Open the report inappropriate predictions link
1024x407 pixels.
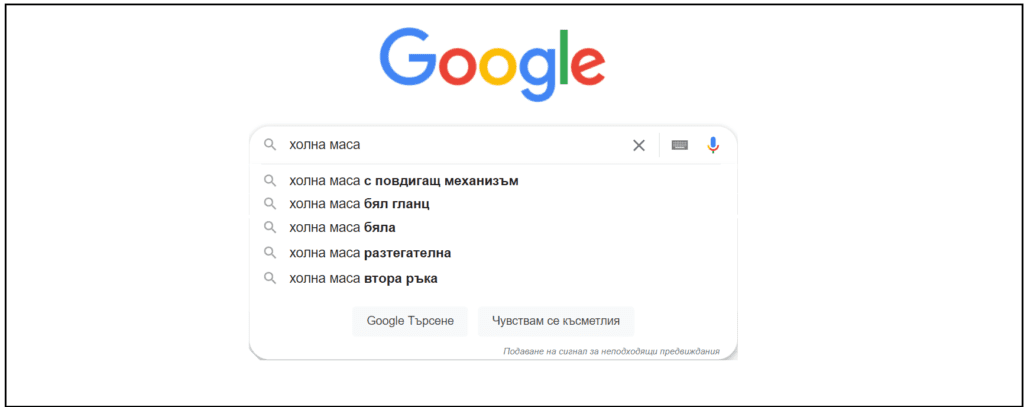pyautogui.click(x=611, y=351)
